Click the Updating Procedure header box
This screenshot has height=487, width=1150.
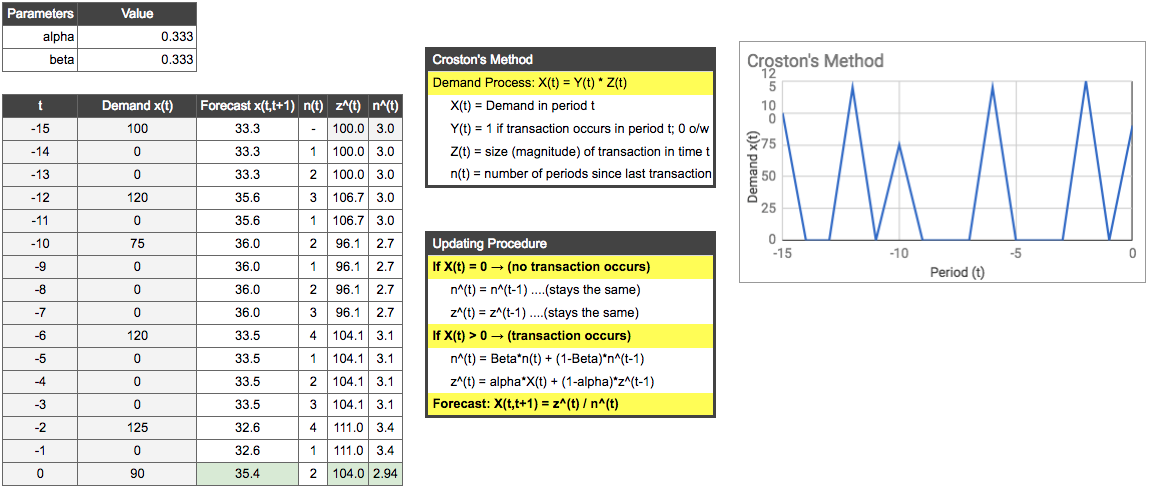point(570,243)
